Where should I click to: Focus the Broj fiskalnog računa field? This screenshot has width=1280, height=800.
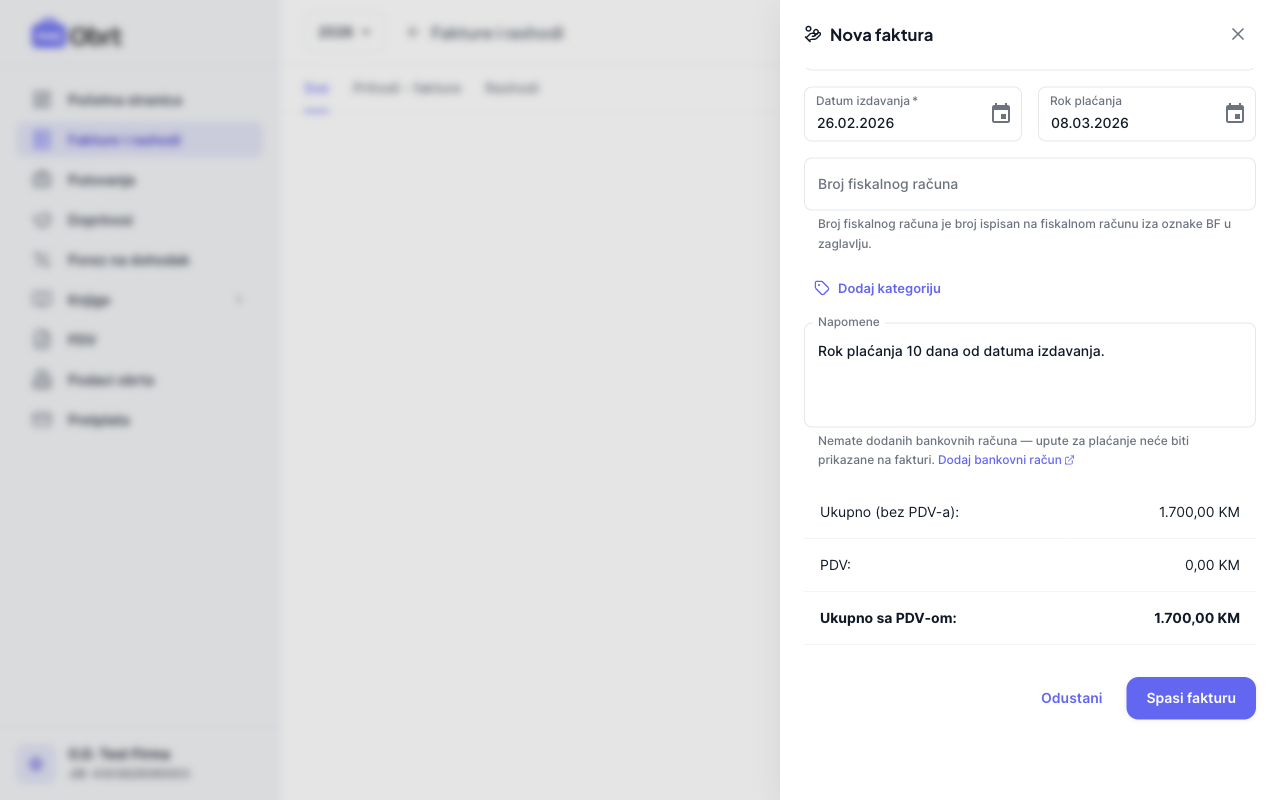(1029, 184)
